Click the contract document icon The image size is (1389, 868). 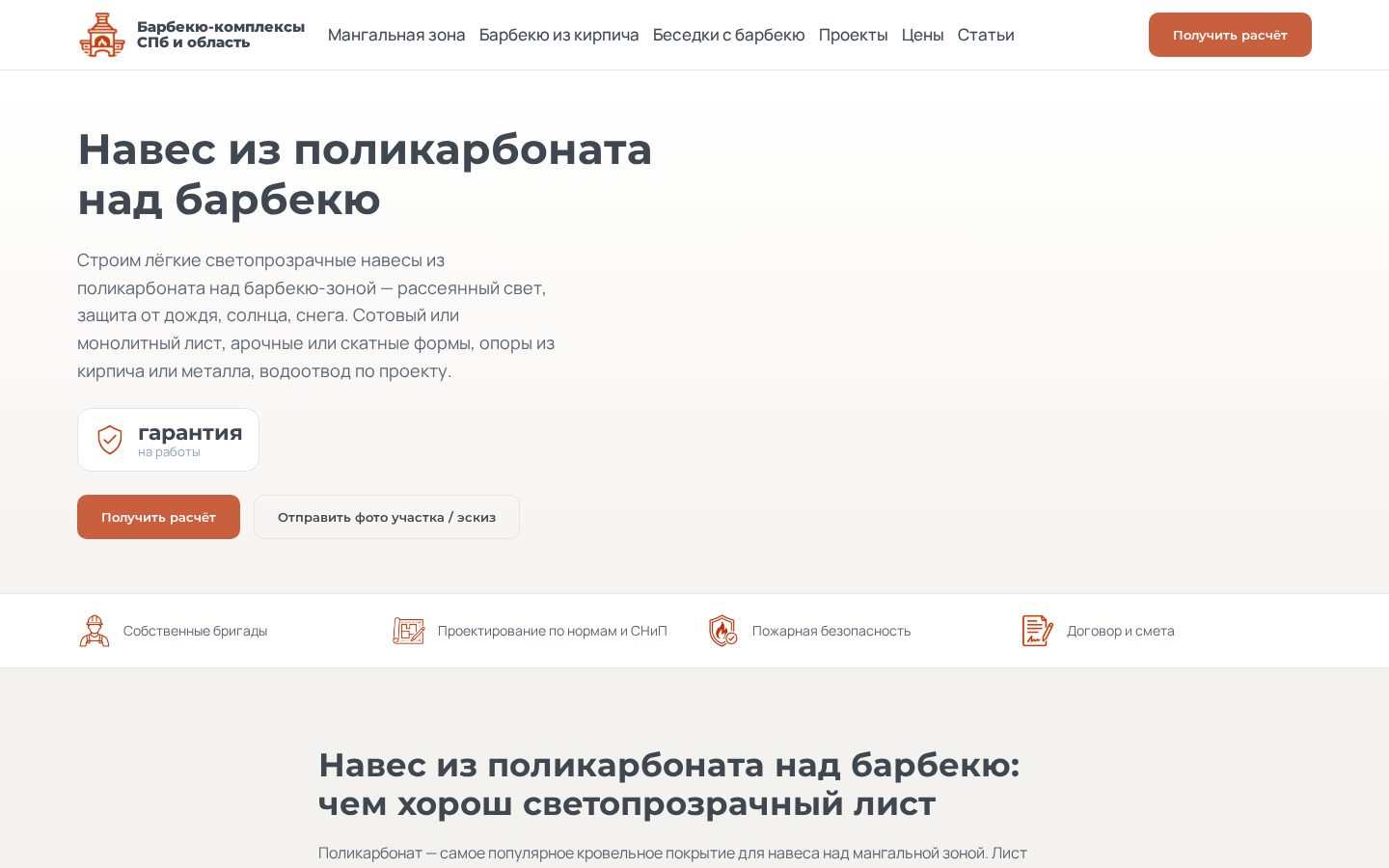(x=1038, y=631)
